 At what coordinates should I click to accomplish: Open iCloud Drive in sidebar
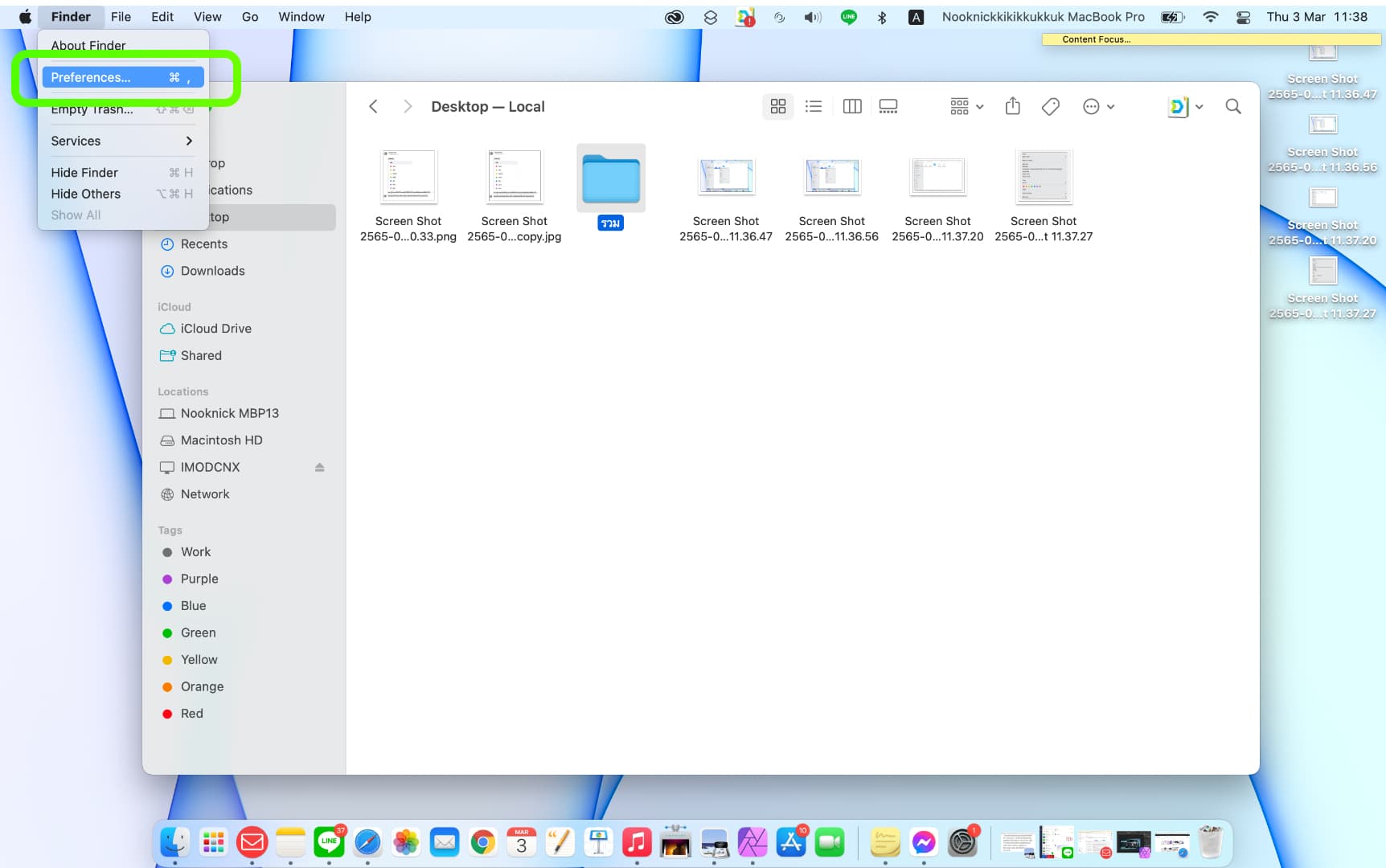[x=215, y=329]
